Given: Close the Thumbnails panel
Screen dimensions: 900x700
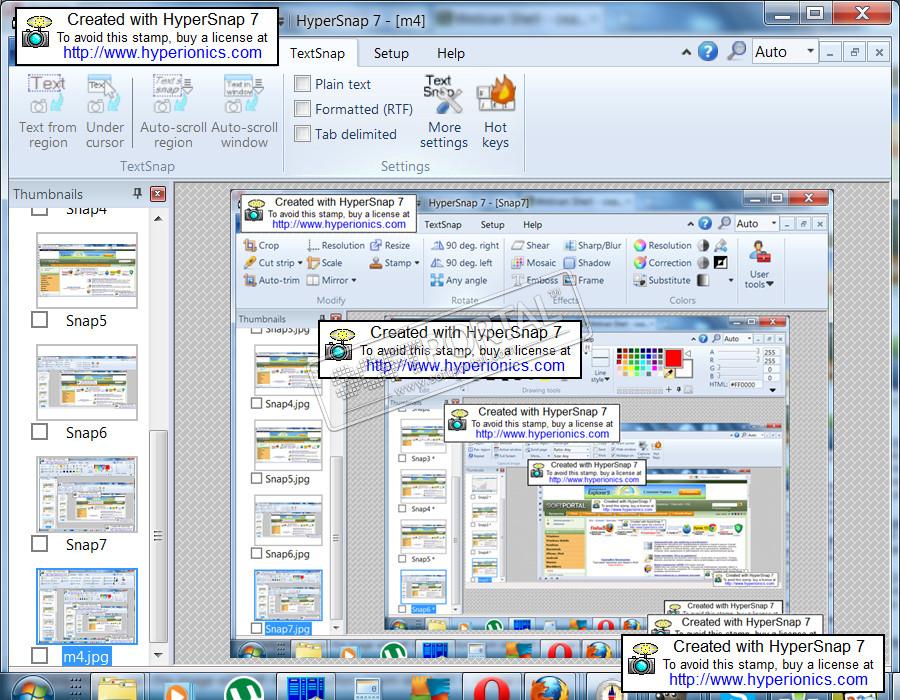Looking at the screenshot, I should [158, 194].
